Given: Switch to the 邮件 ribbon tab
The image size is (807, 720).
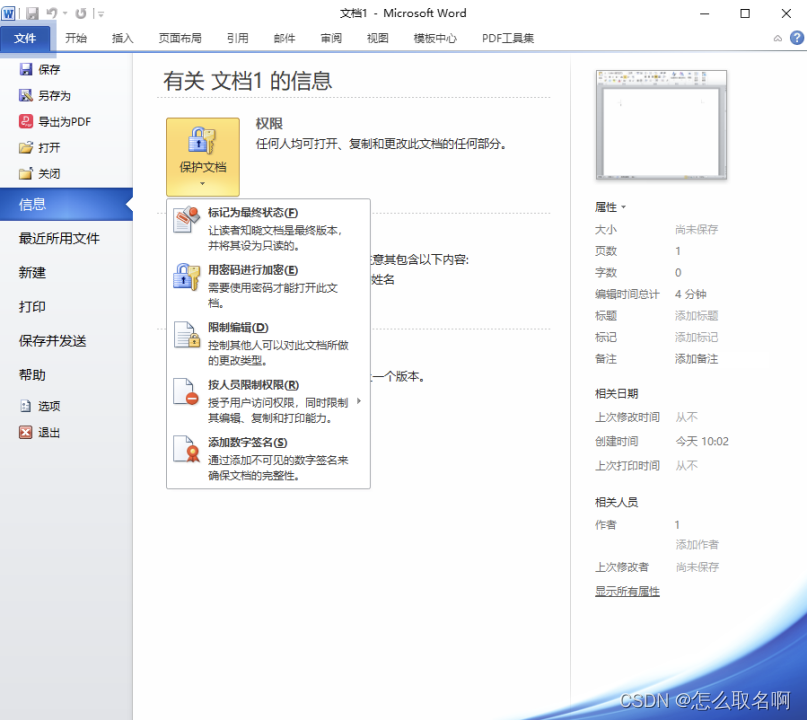Looking at the screenshot, I should coord(284,38).
